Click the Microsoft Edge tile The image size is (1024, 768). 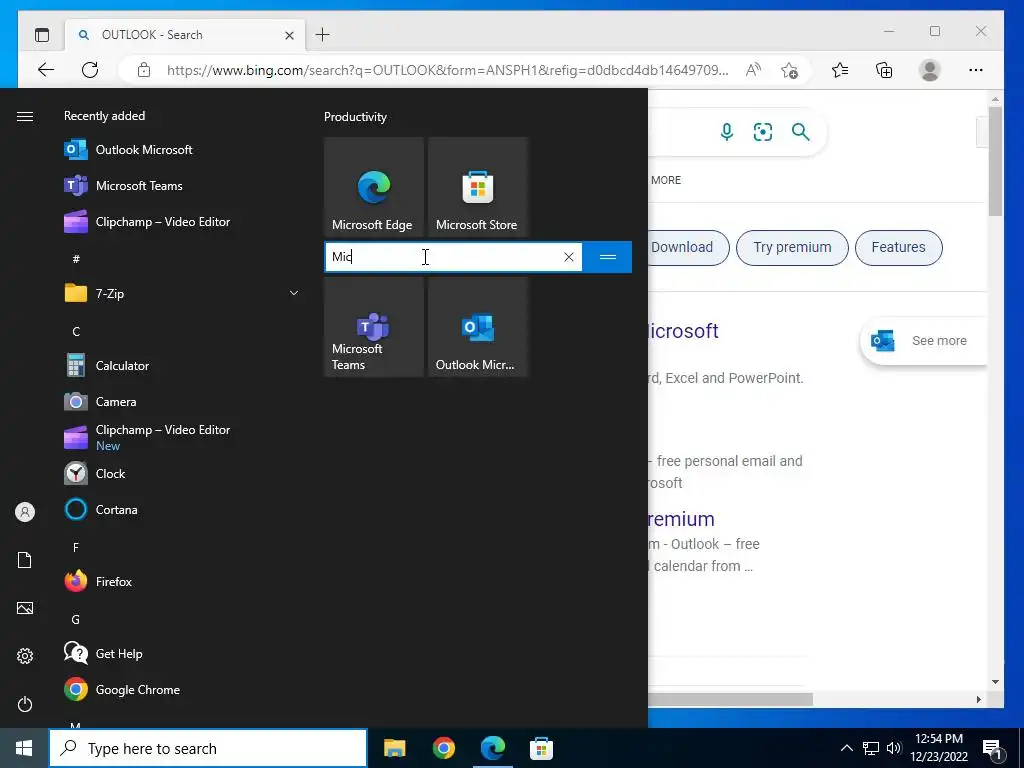374,187
